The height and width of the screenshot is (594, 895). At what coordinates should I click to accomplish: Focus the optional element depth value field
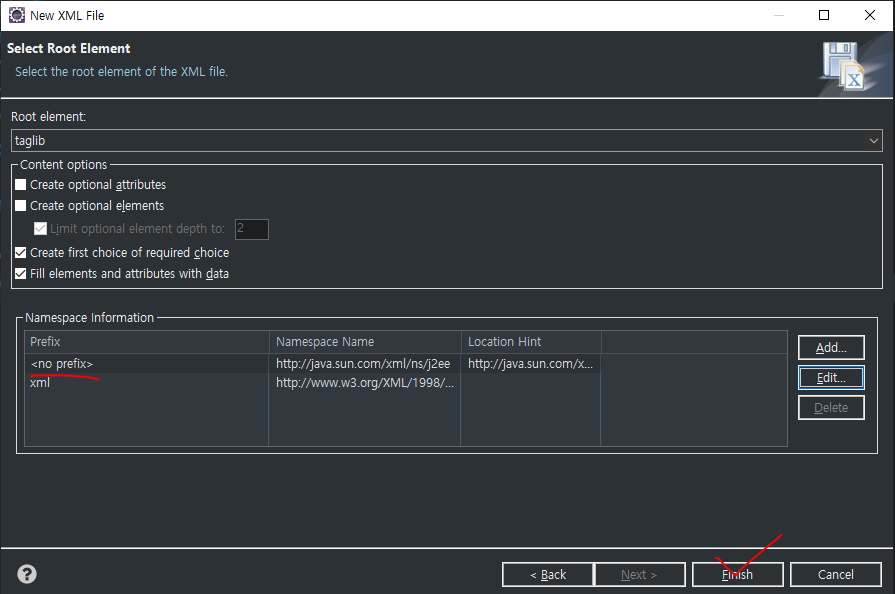coord(252,229)
